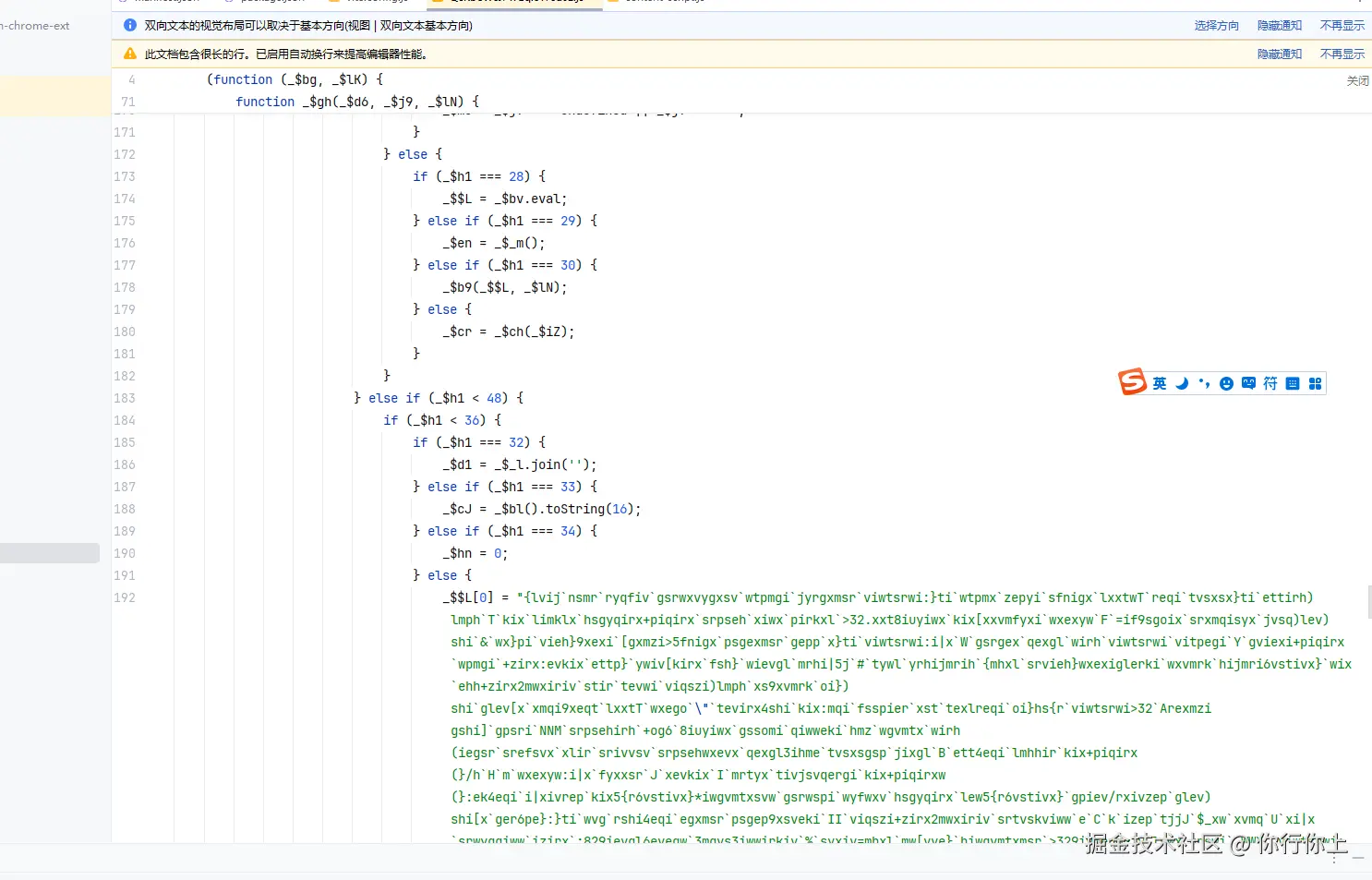Image resolution: width=1372 pixels, height=880 pixels.
Task: Open the IME four-square toolbox icon
Action: (1315, 383)
